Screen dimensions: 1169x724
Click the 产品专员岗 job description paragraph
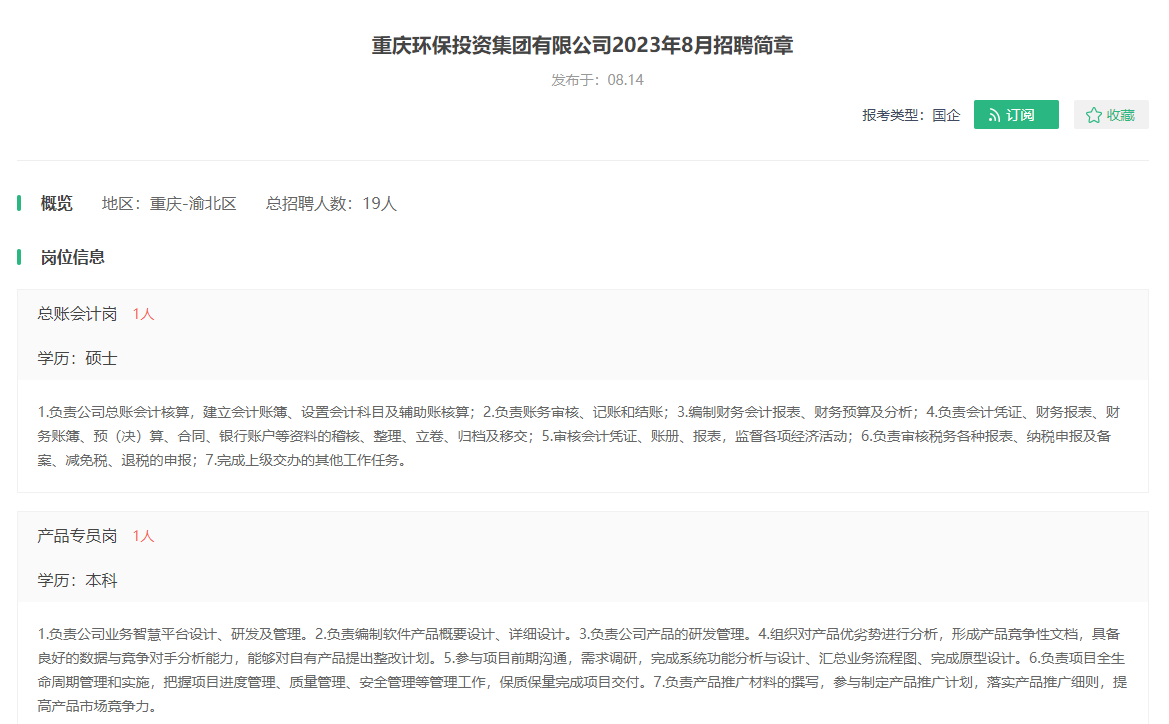(x=582, y=670)
